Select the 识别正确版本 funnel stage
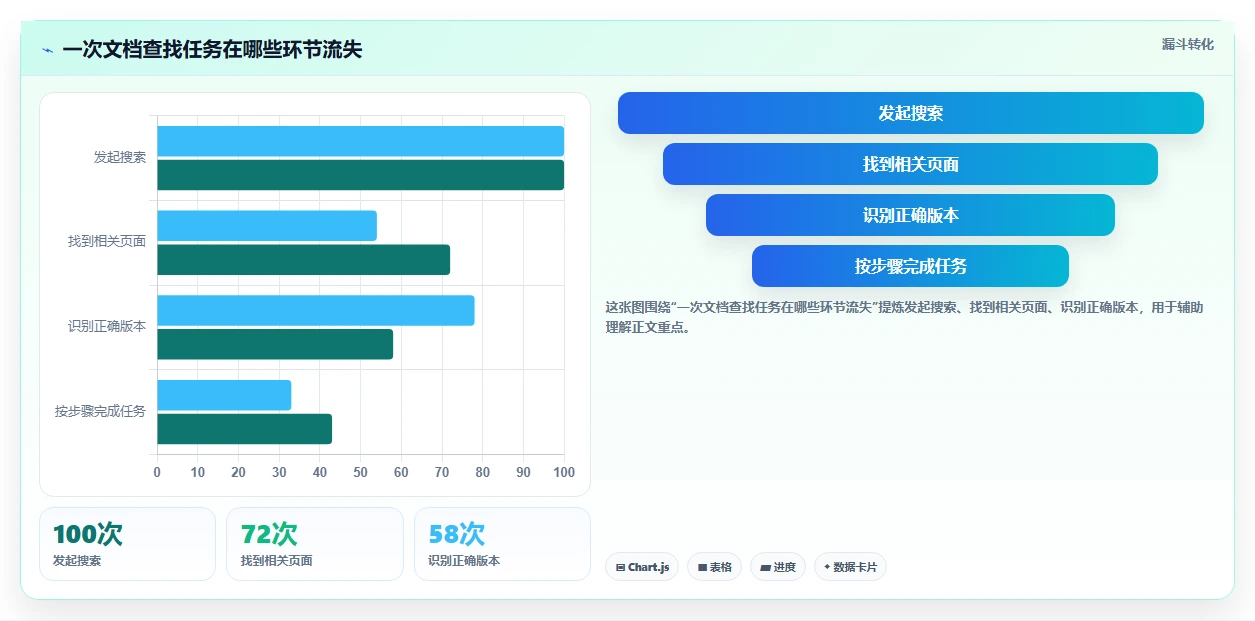 [910, 215]
